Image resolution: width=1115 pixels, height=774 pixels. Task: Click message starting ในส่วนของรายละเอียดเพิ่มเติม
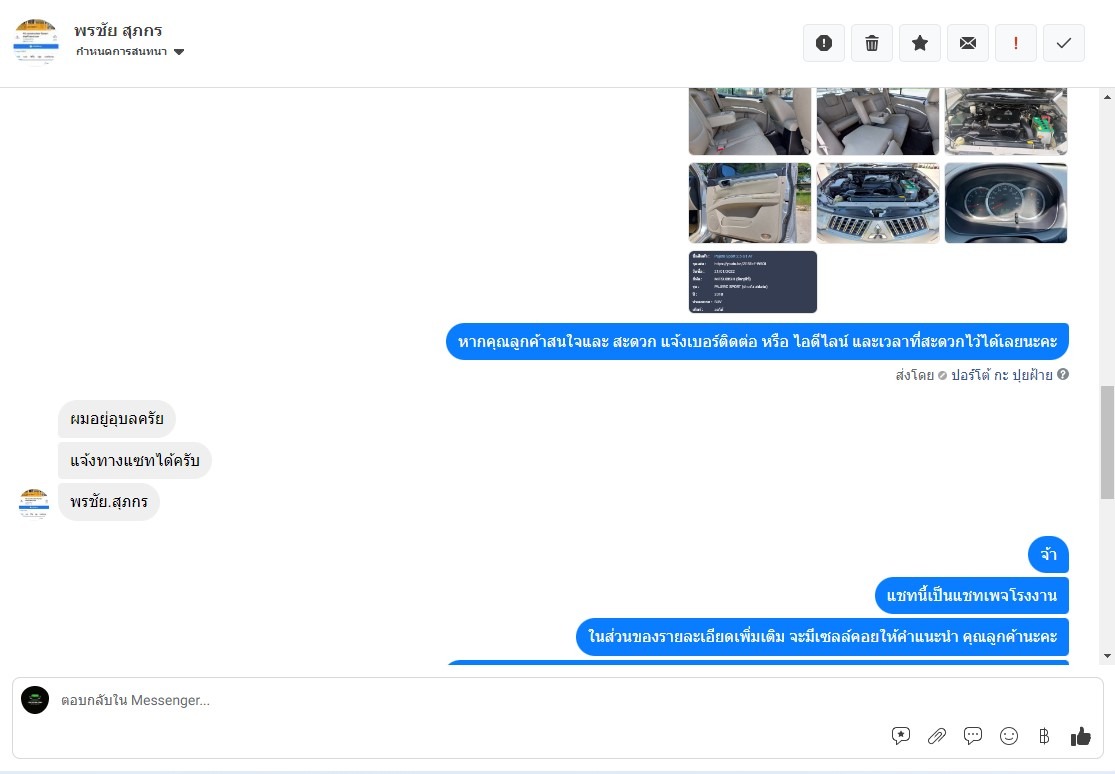coord(822,637)
